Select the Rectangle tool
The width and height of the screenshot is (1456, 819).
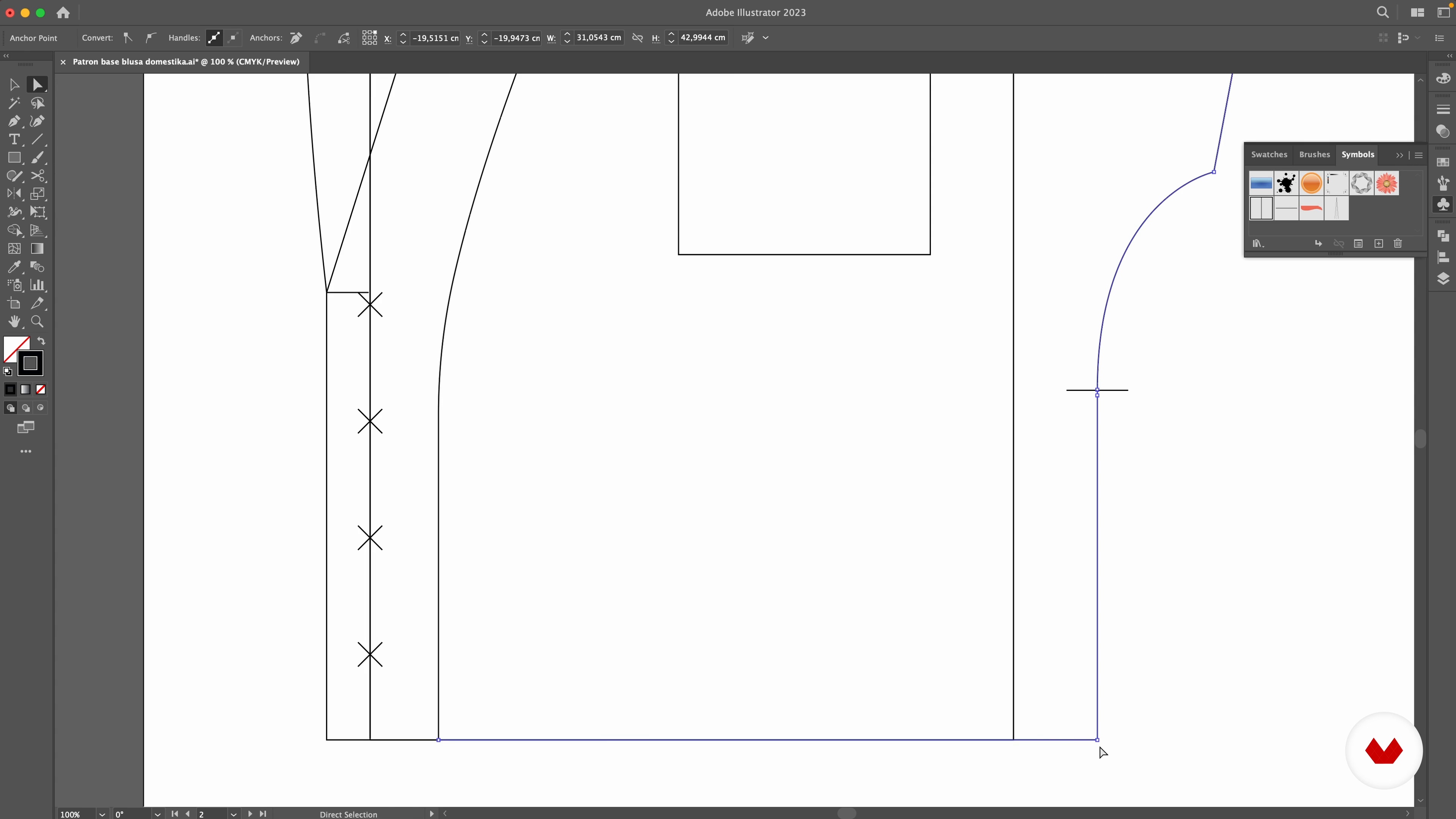click(14, 158)
